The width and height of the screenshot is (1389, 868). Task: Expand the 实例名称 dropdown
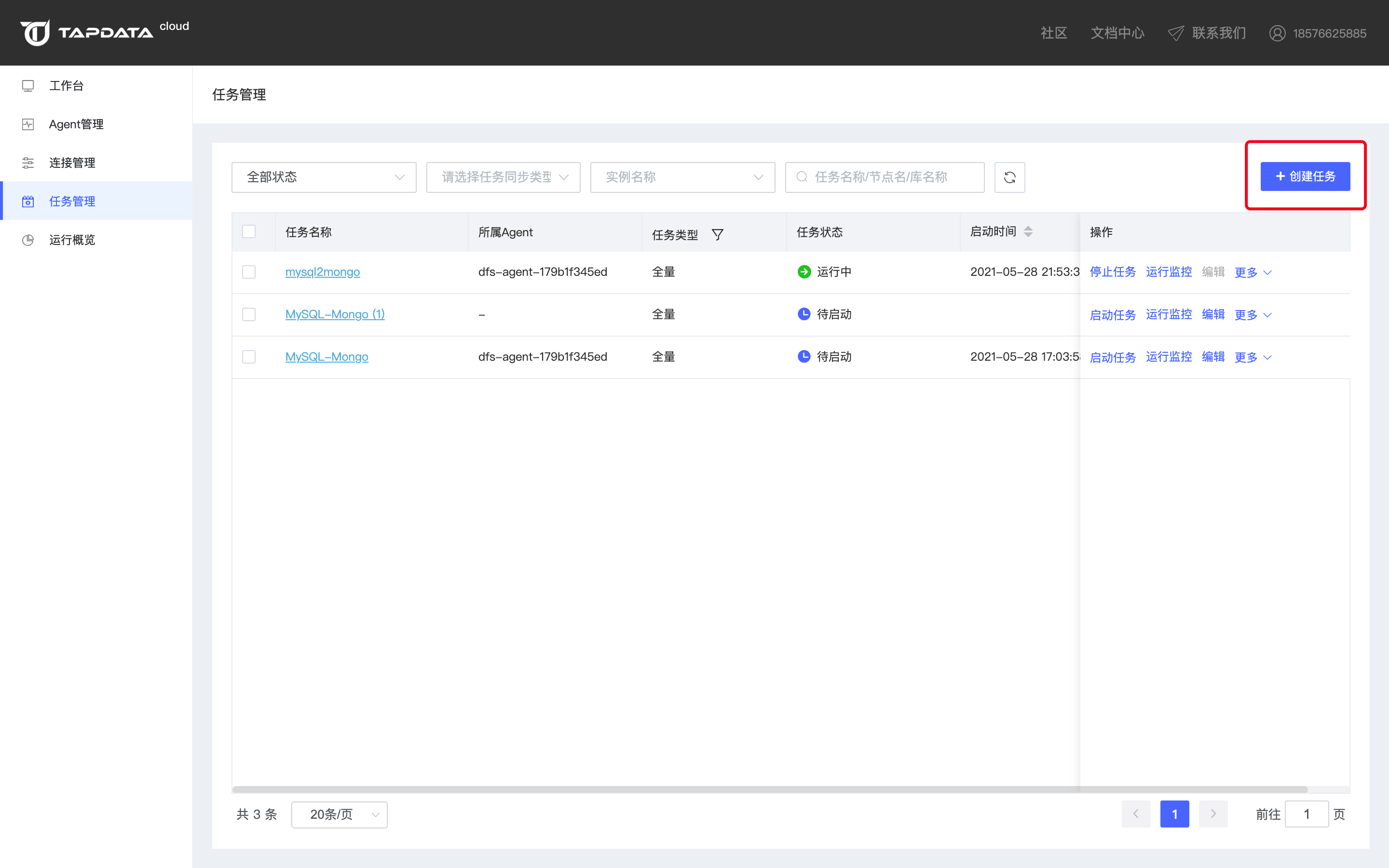click(682, 177)
